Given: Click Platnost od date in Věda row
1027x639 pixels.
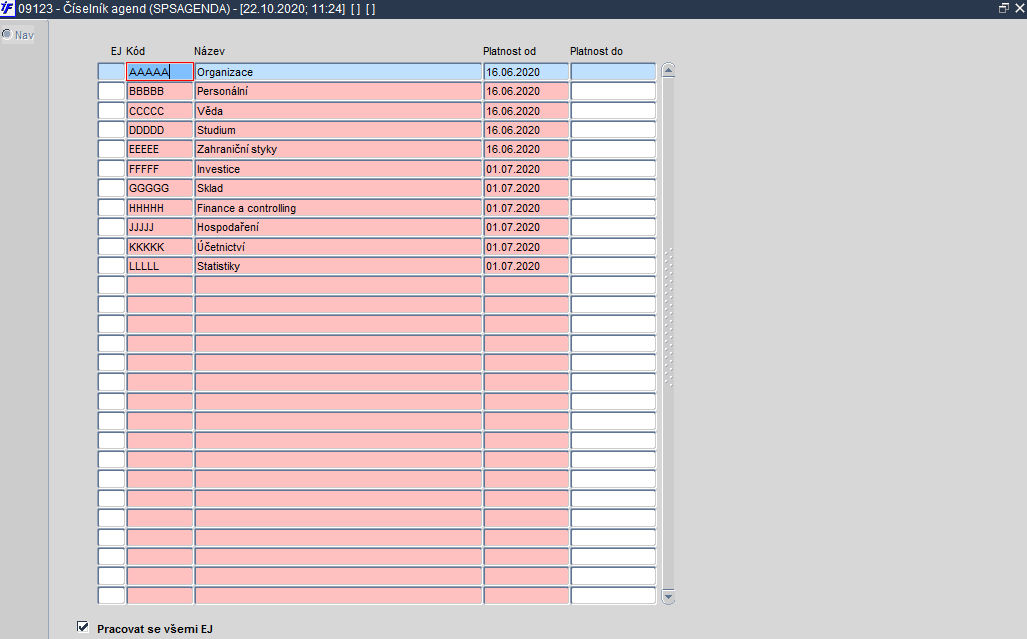Looking at the screenshot, I should 526,111.
